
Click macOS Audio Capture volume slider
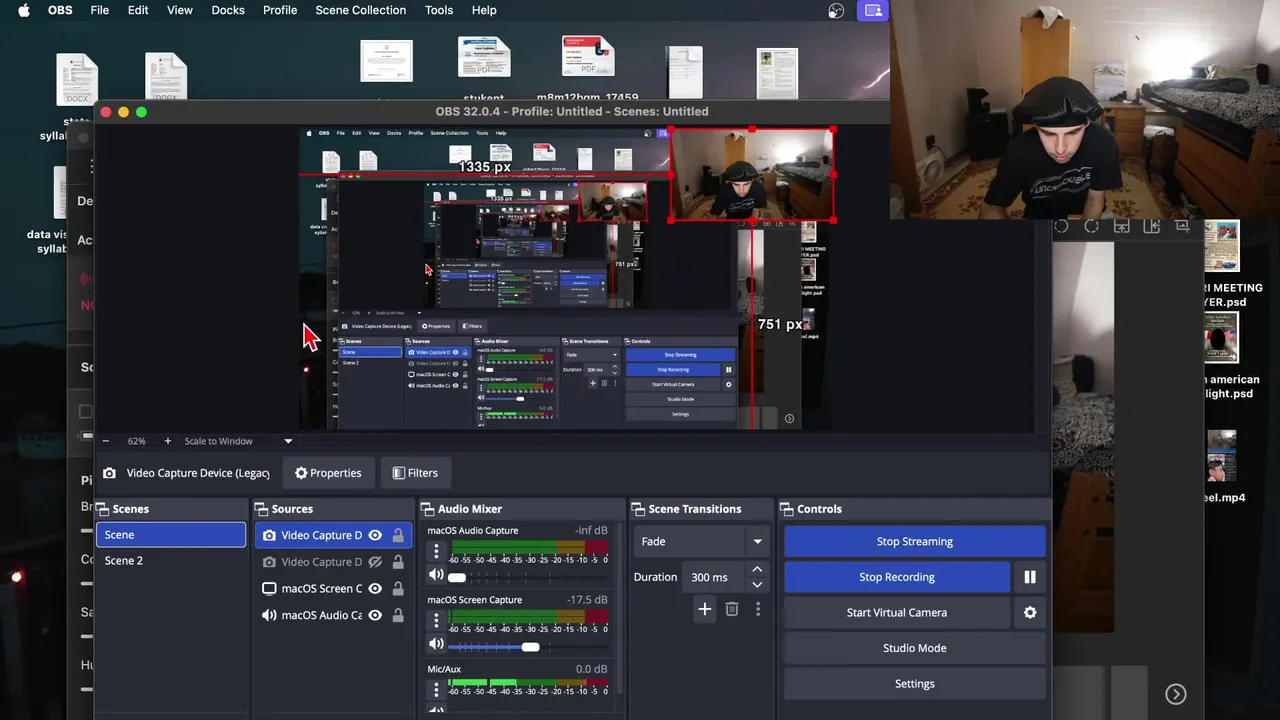[x=528, y=577]
